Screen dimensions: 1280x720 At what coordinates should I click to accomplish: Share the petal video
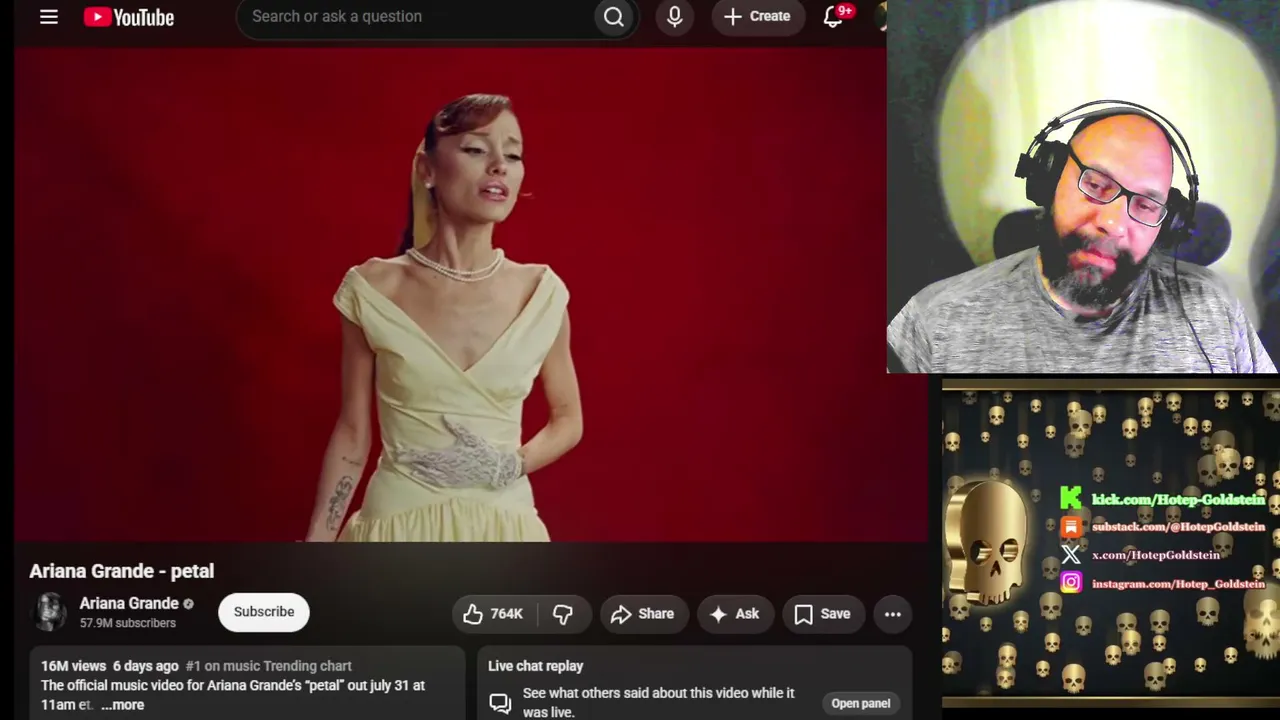[644, 614]
